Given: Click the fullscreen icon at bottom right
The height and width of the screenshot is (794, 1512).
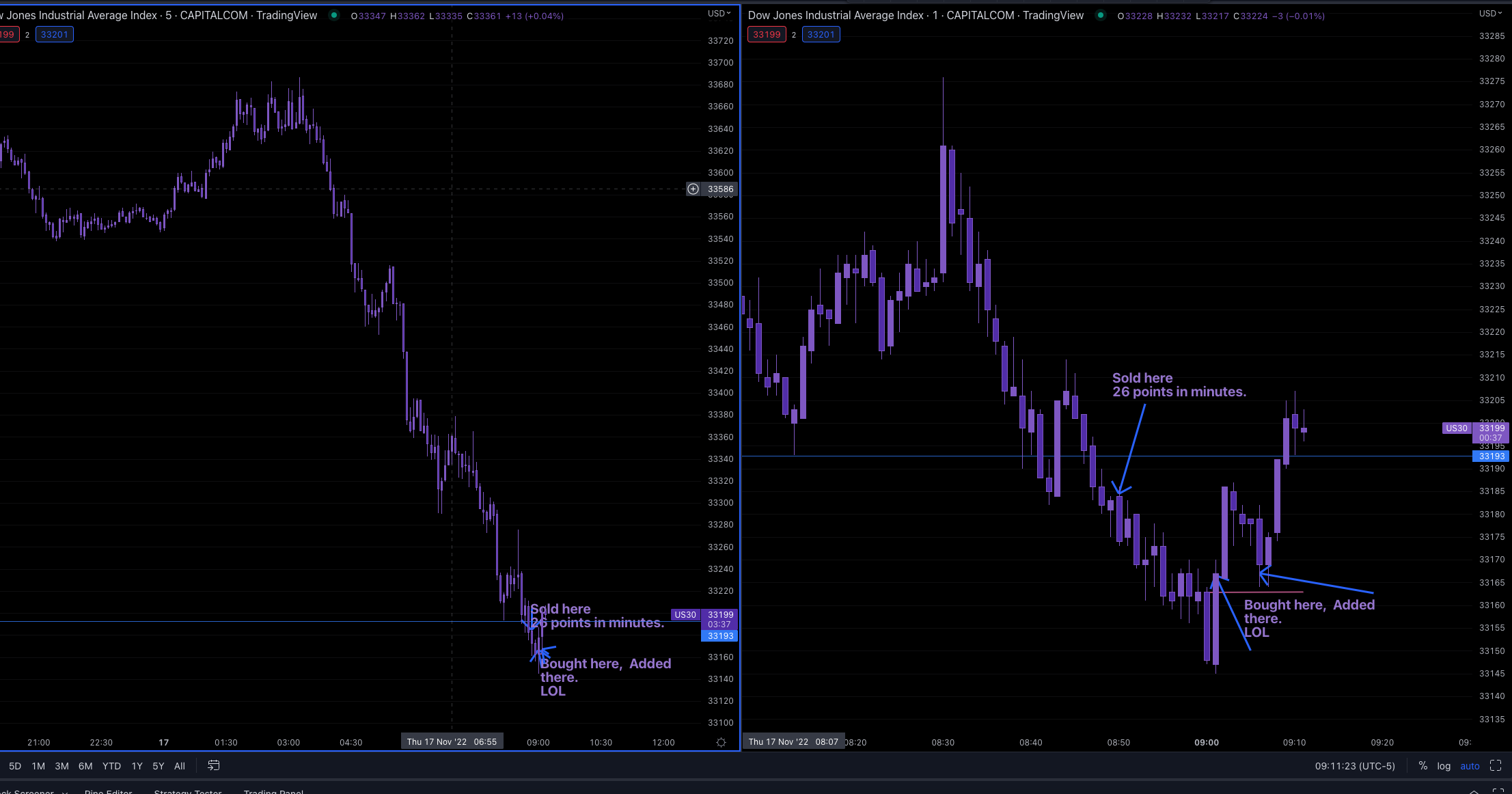Looking at the screenshot, I should (1496, 765).
